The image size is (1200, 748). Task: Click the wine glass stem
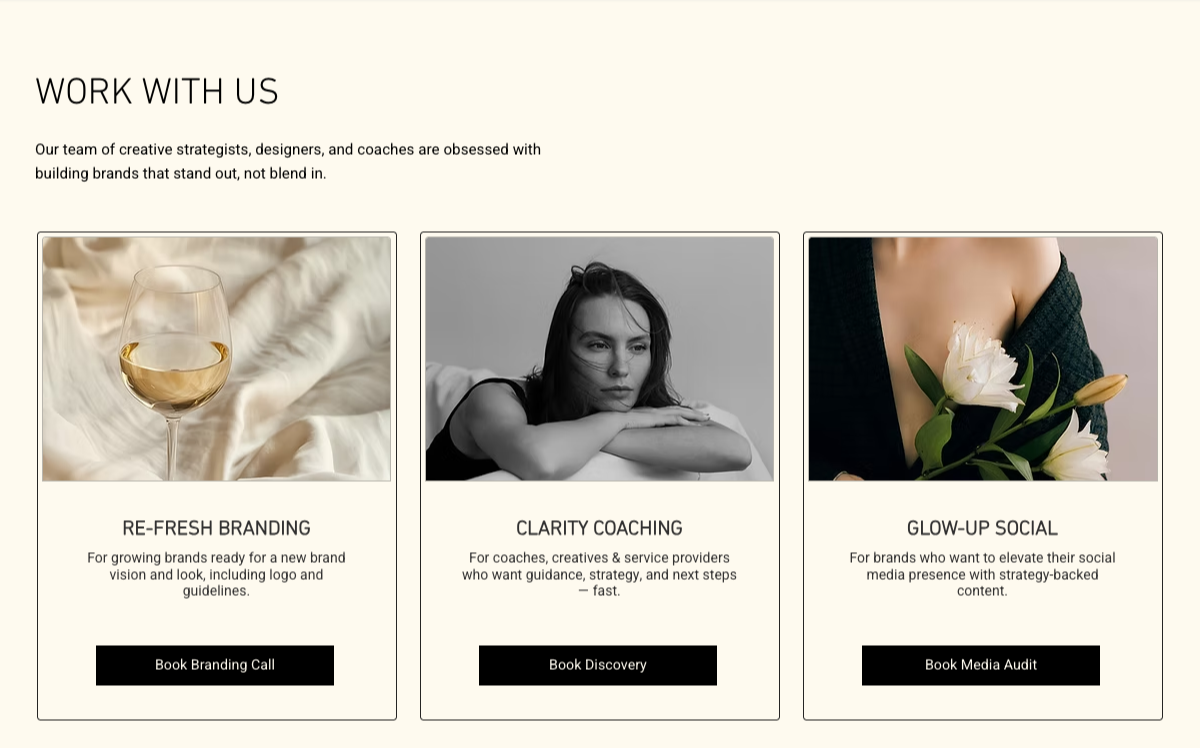click(173, 445)
